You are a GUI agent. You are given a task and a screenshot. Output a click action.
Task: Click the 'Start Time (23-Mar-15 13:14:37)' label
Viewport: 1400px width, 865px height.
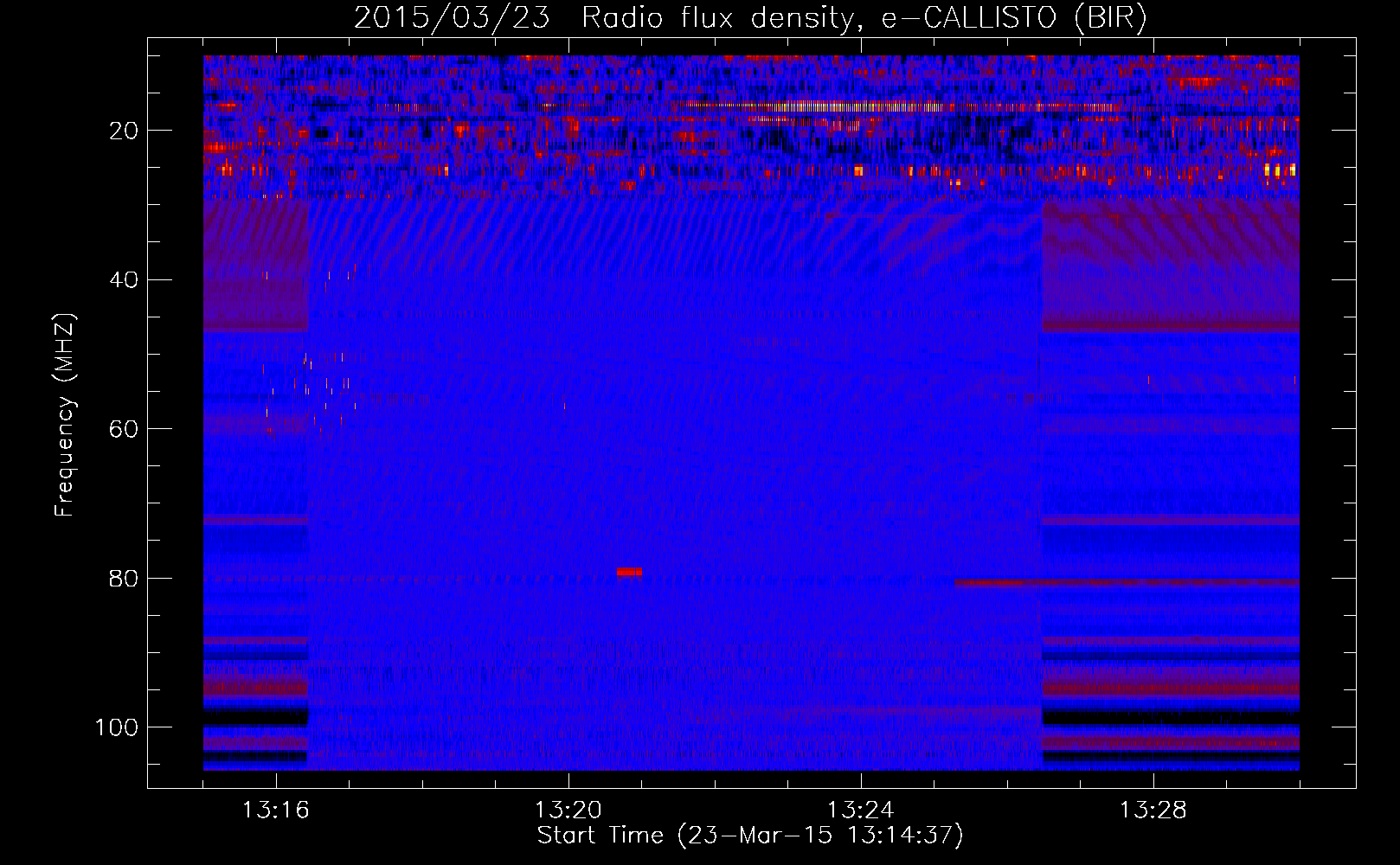[x=749, y=836]
